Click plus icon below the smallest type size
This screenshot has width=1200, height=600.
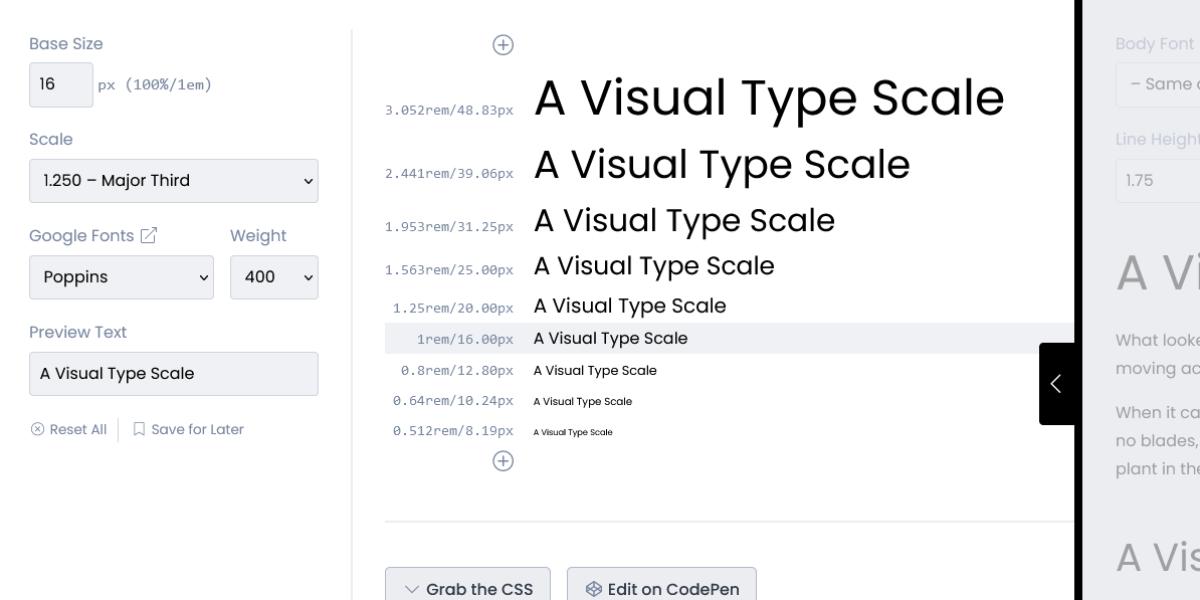(x=503, y=461)
